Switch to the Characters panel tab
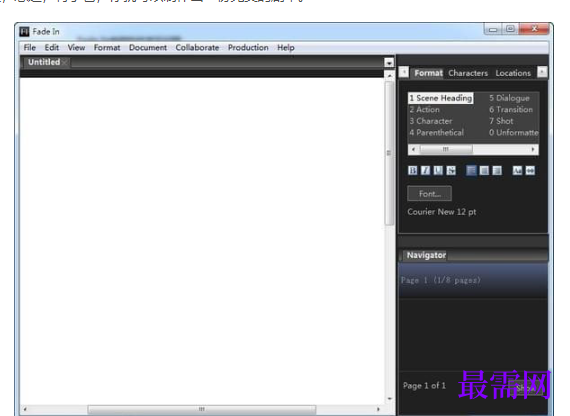 pos(468,73)
